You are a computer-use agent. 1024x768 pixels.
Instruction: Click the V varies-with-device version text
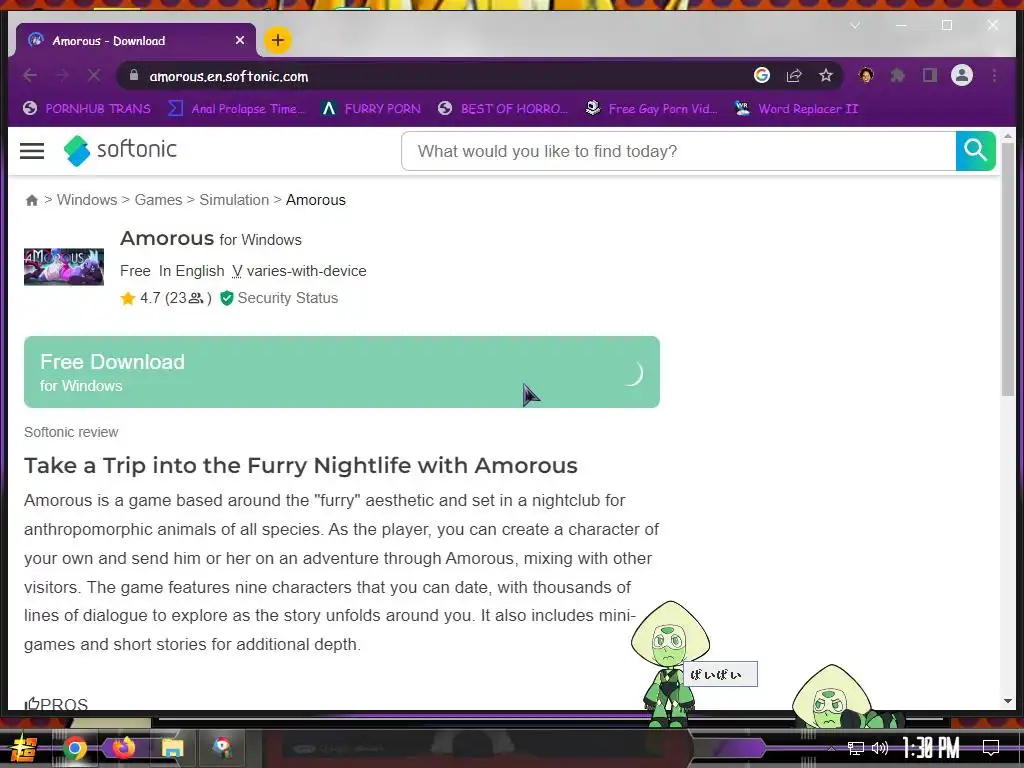[x=299, y=271]
